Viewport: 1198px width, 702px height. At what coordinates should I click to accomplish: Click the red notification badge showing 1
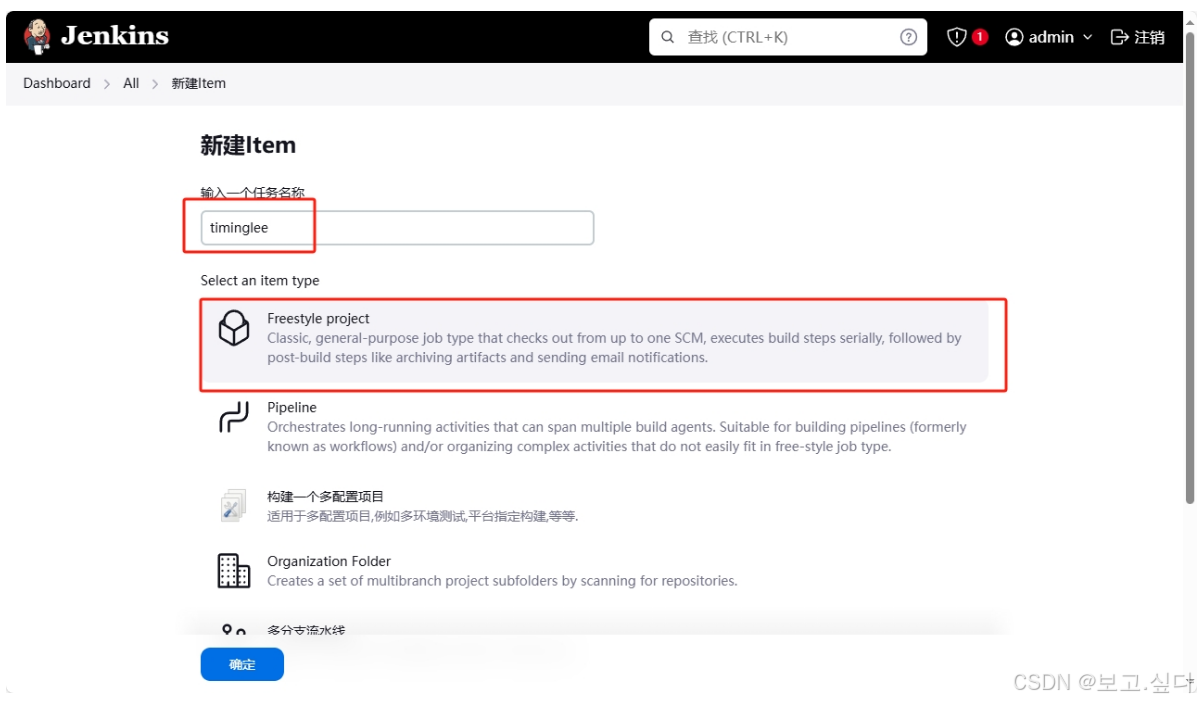[979, 36]
